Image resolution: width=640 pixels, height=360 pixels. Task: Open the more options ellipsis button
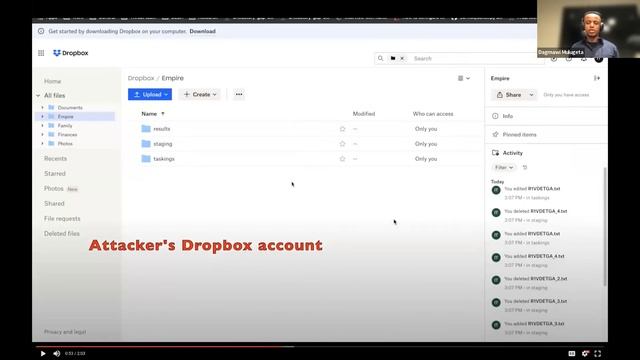pos(239,94)
